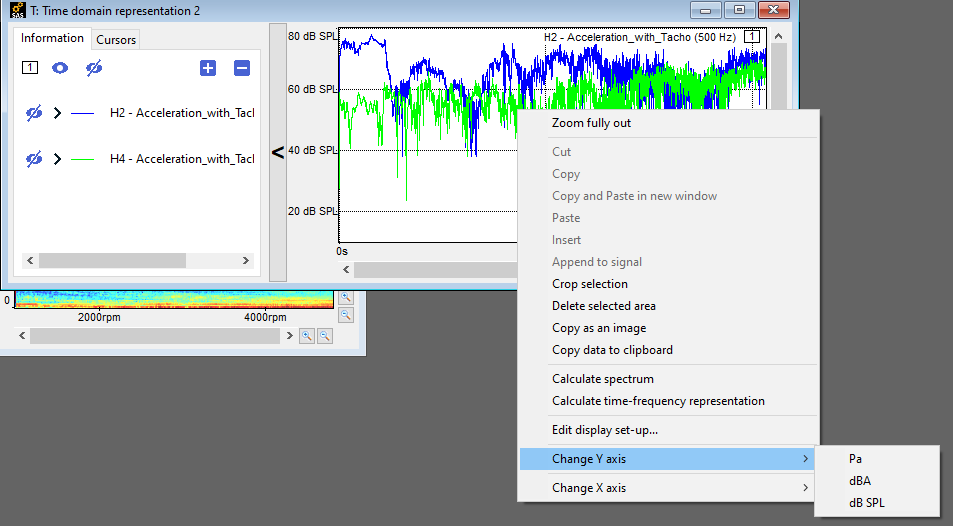Click the blue minus collapse-all icon
Image resolution: width=953 pixels, height=526 pixels.
click(242, 68)
